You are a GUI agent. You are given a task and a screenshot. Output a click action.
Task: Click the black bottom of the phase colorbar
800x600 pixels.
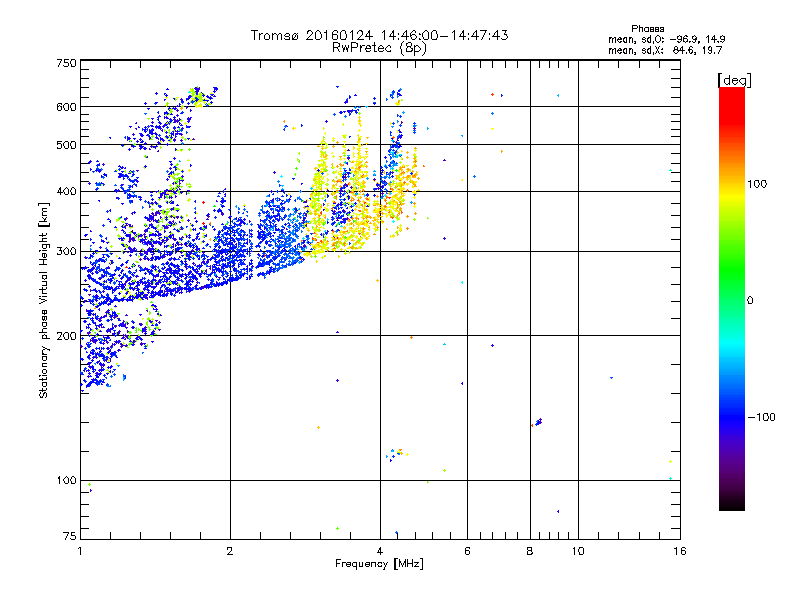pyautogui.click(x=732, y=503)
